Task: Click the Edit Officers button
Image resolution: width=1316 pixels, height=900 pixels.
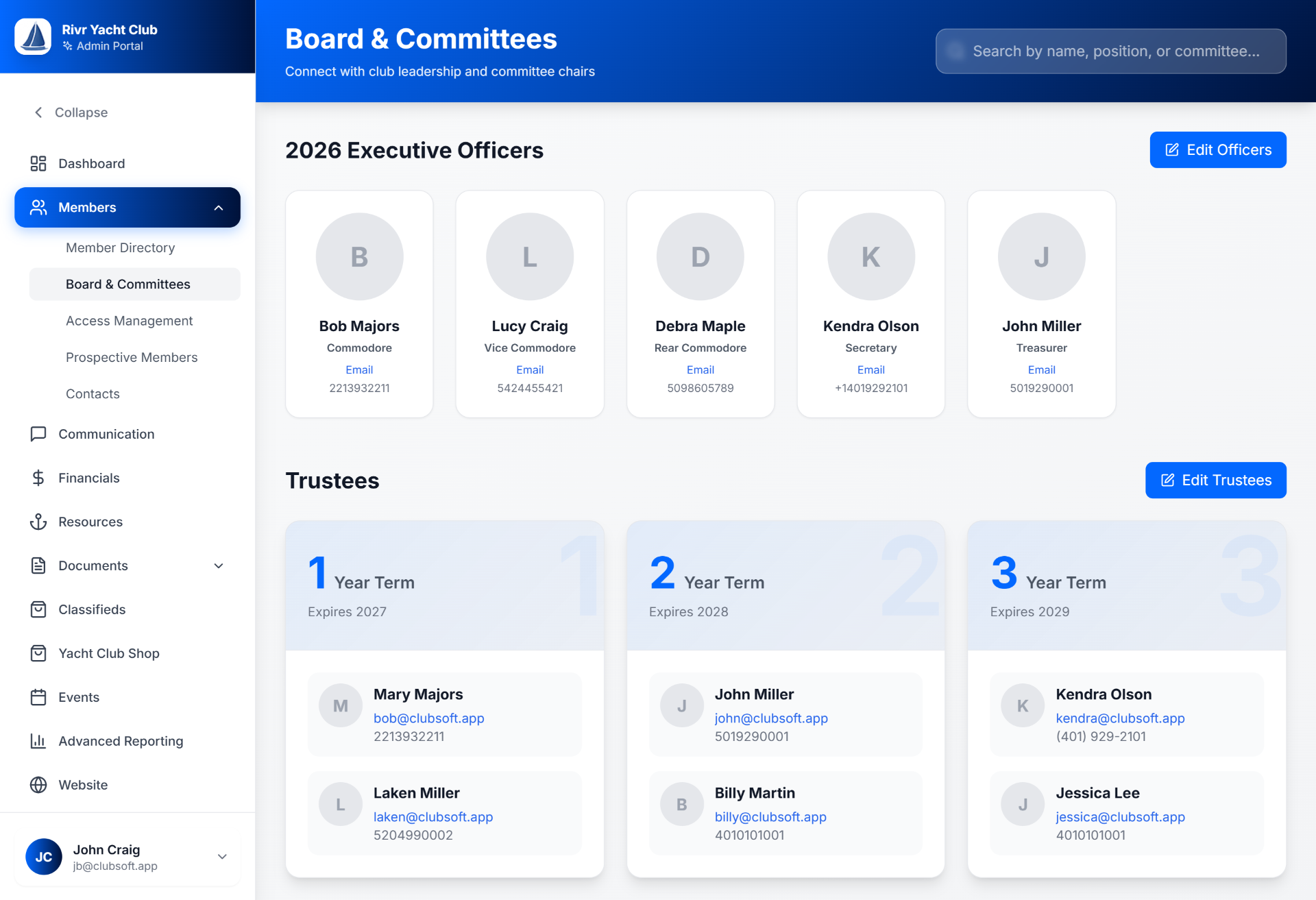Action: [x=1218, y=149]
